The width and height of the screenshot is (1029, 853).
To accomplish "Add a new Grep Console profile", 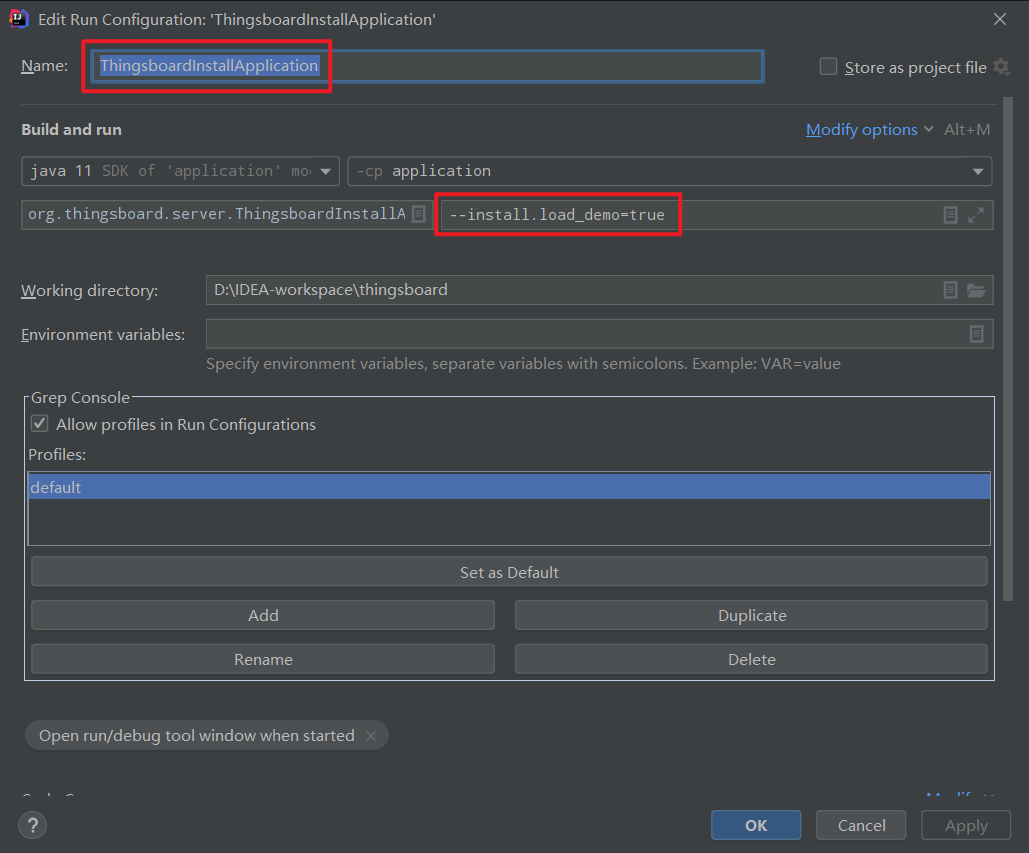I will tap(262, 615).
